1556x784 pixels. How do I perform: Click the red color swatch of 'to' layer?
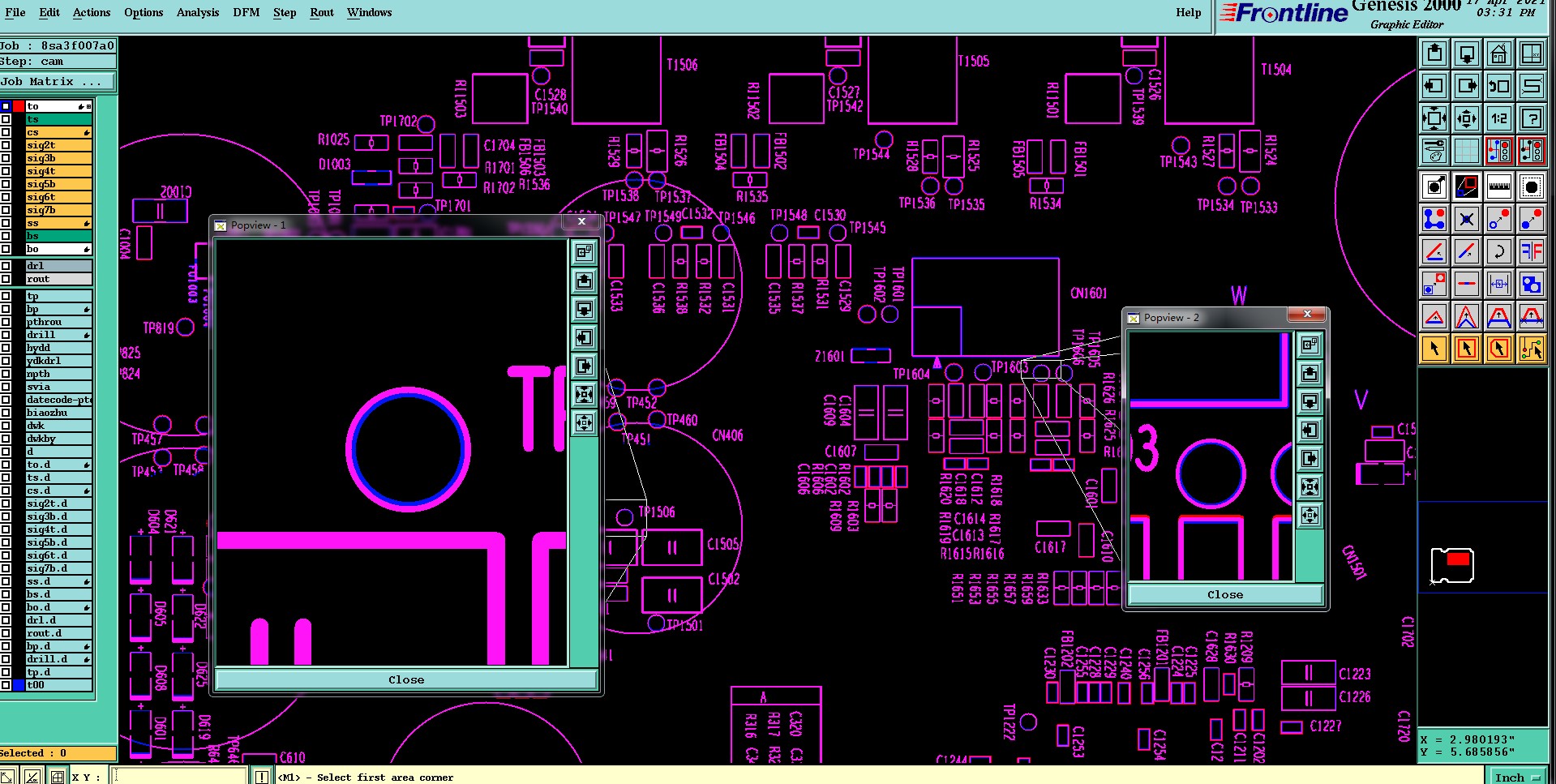[x=19, y=106]
